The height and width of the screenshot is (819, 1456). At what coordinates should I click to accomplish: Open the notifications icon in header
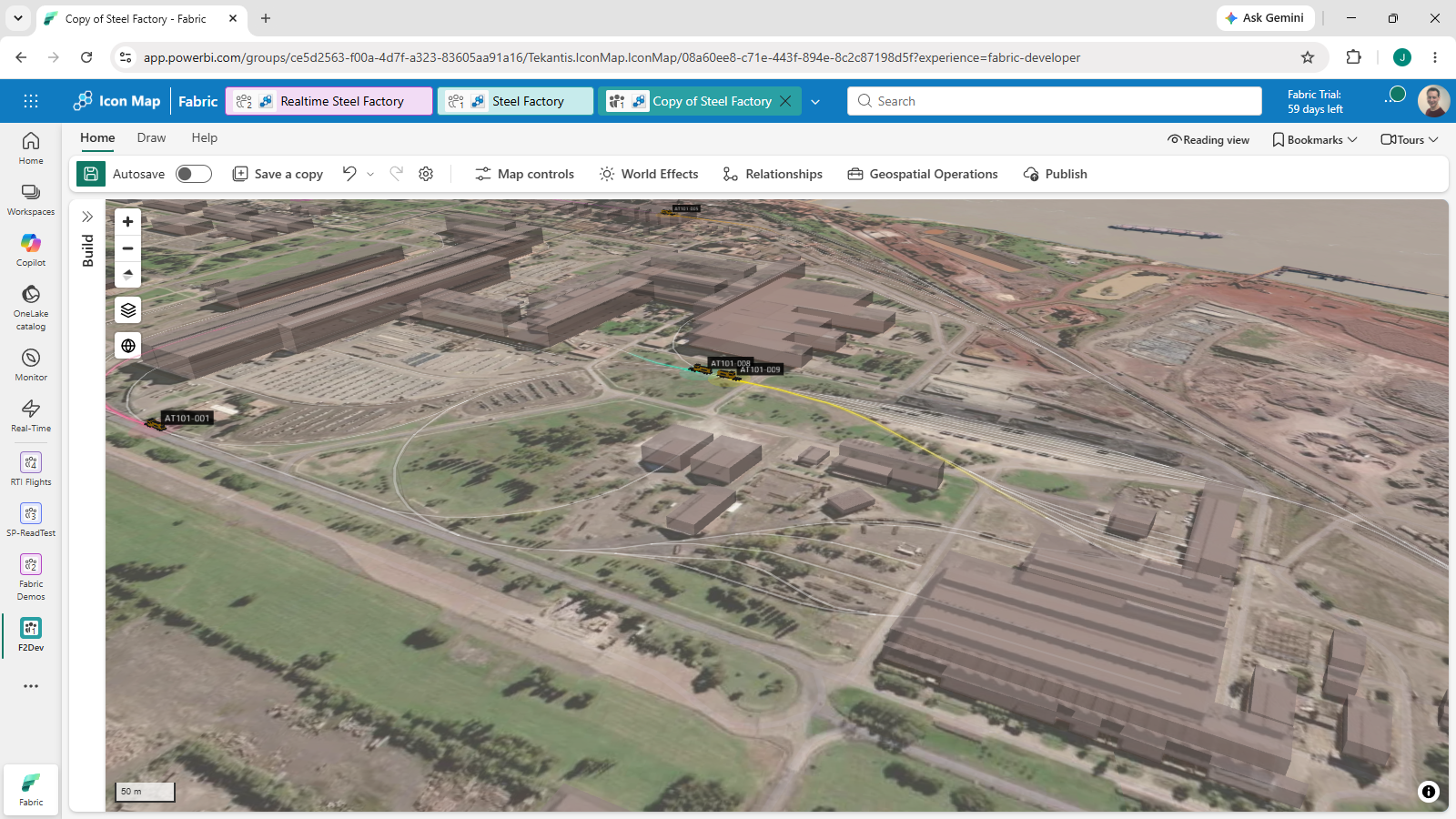(1395, 97)
